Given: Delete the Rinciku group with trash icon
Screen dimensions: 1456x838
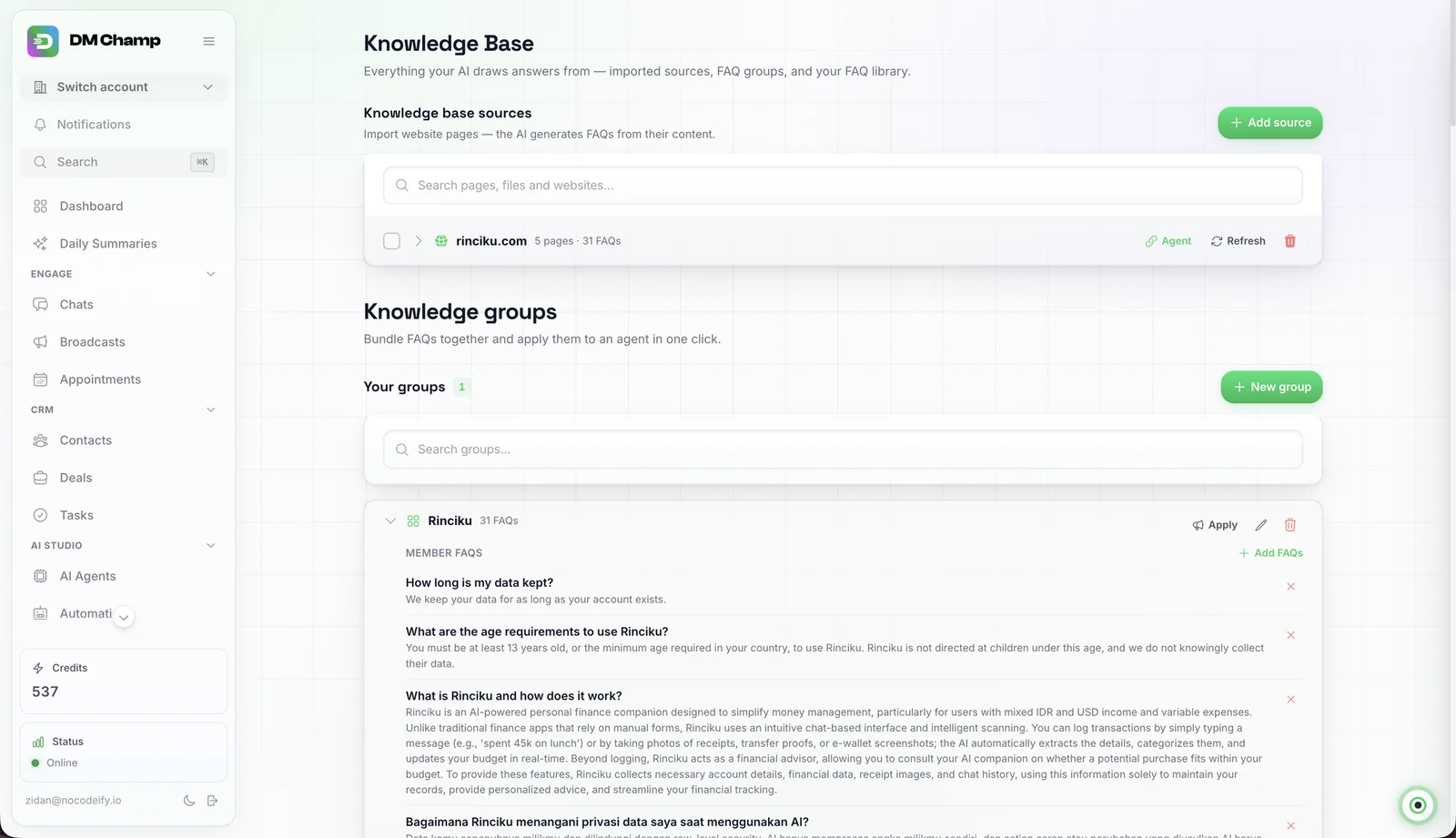Looking at the screenshot, I should click(1289, 525).
